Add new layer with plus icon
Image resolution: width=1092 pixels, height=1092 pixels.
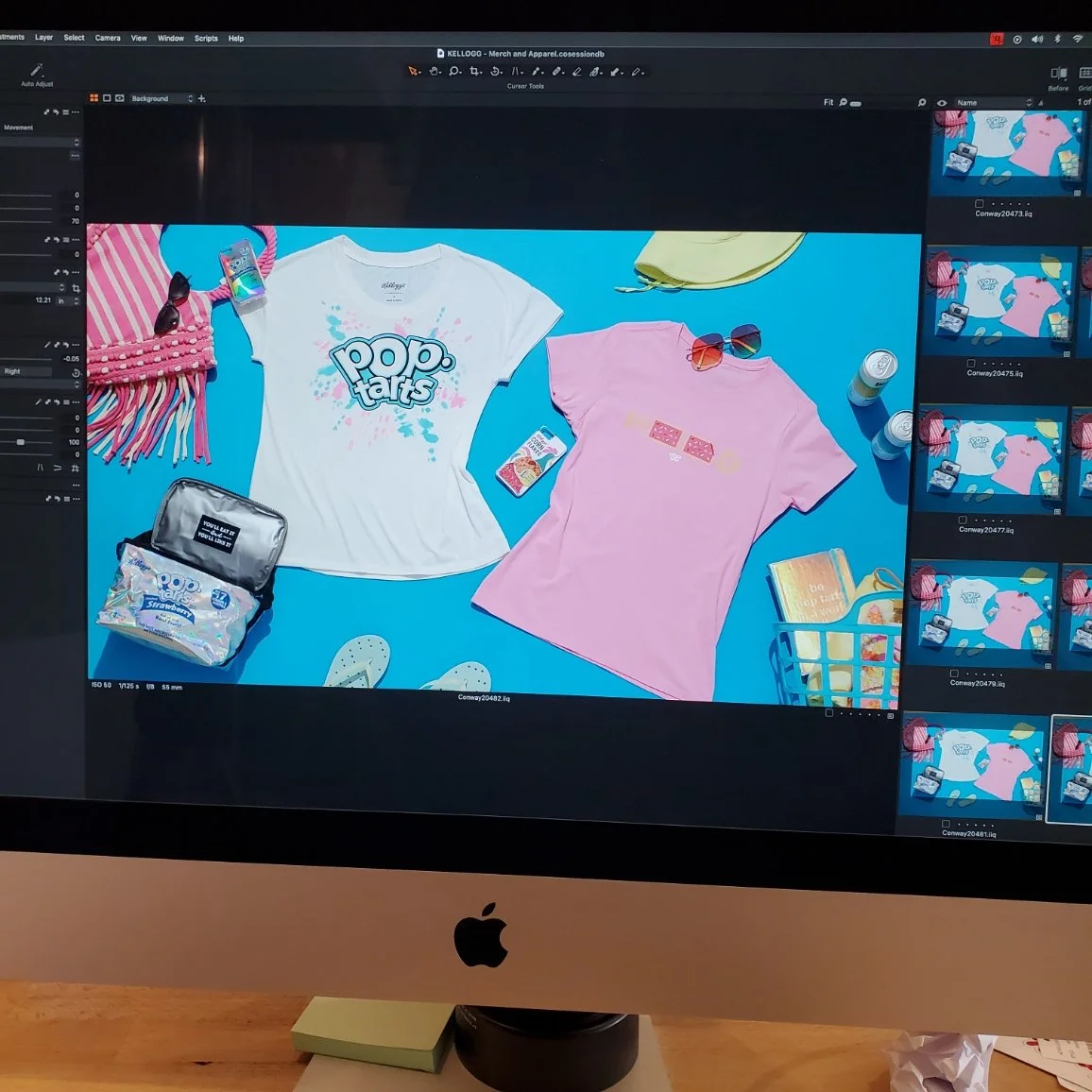pos(202,98)
